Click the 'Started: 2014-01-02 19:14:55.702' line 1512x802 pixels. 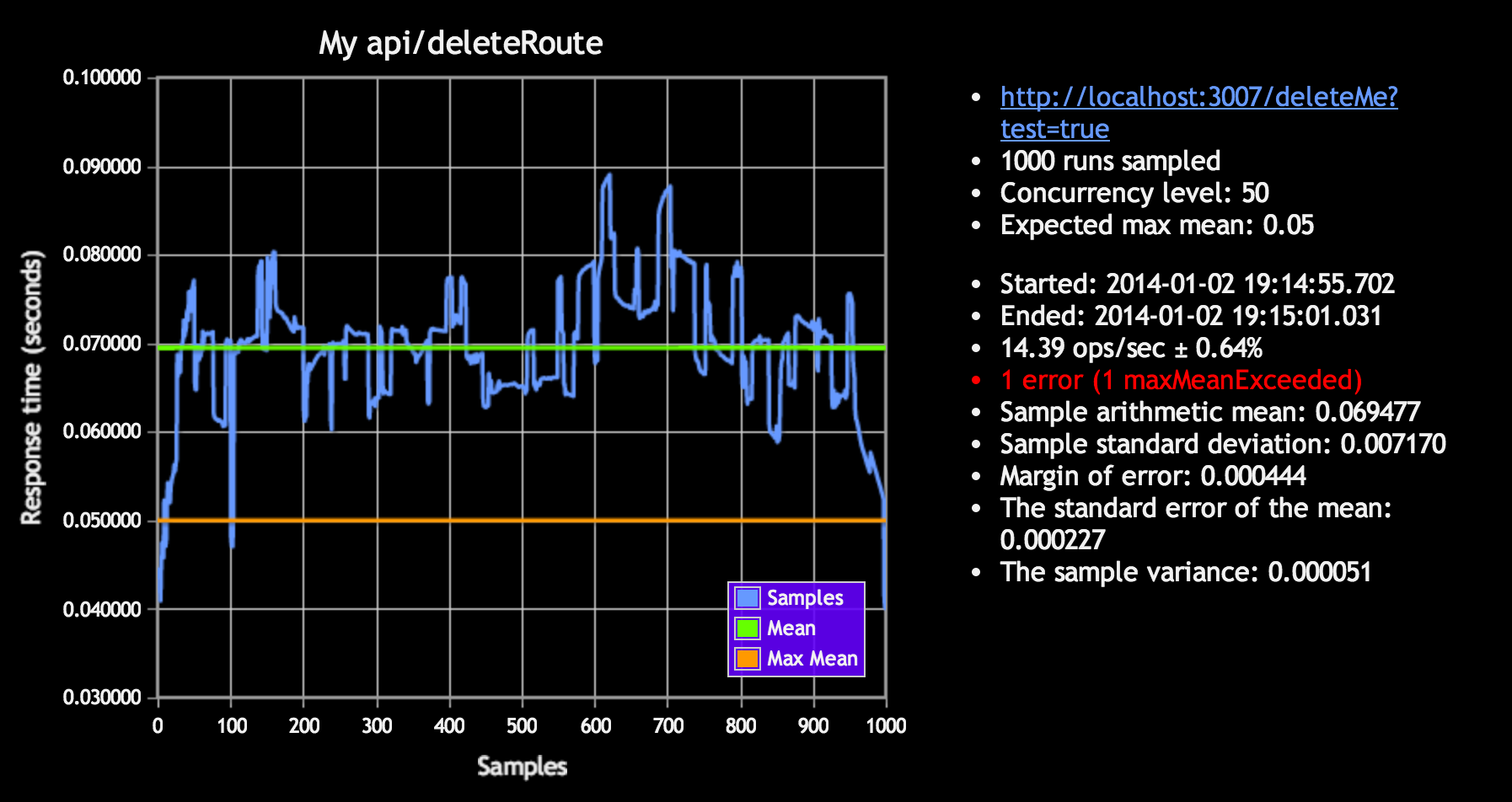1197,284
